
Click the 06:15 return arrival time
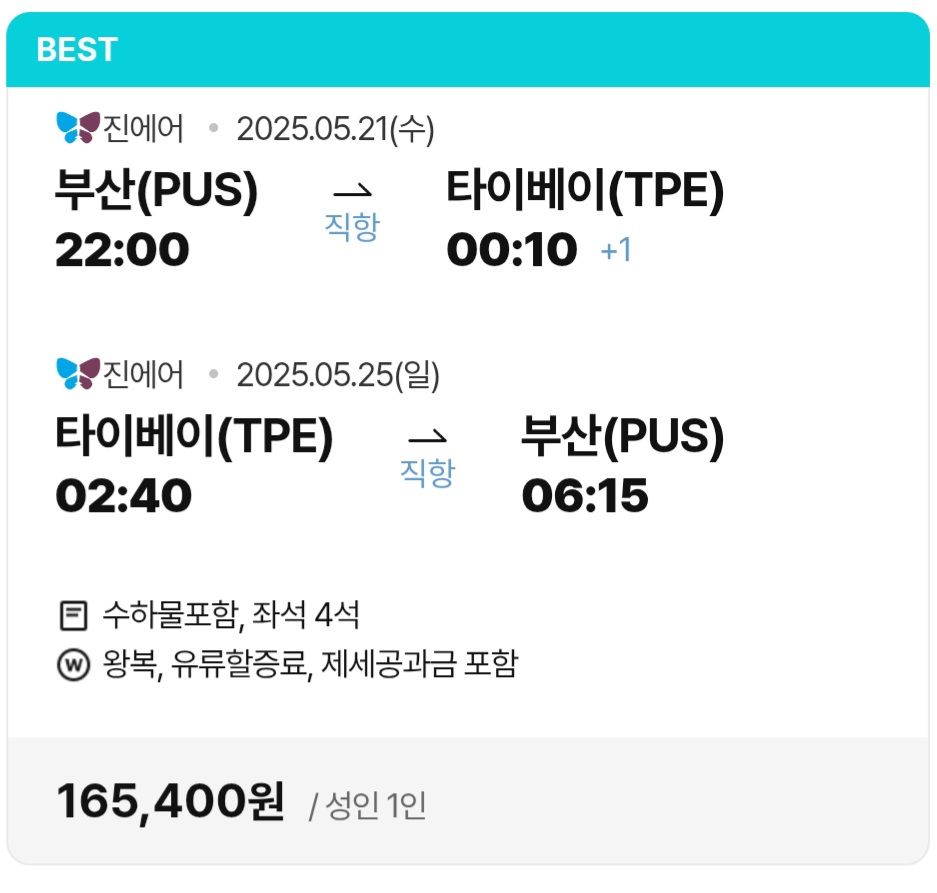(585, 496)
